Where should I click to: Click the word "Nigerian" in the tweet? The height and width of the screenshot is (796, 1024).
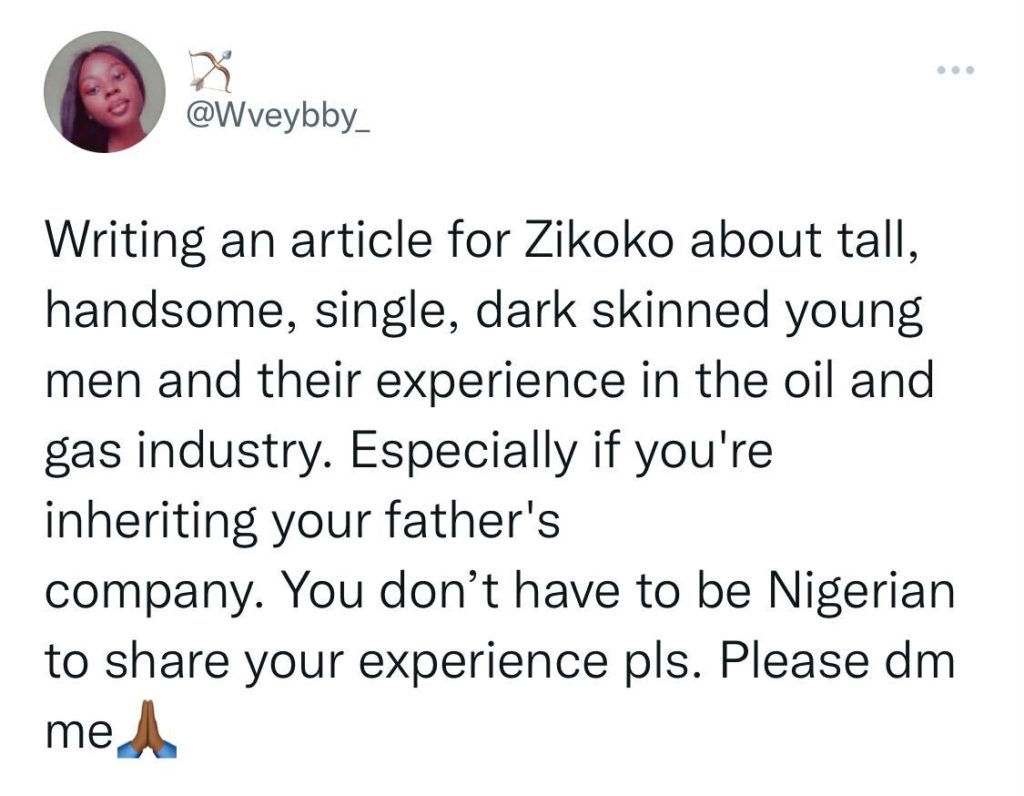(861, 593)
